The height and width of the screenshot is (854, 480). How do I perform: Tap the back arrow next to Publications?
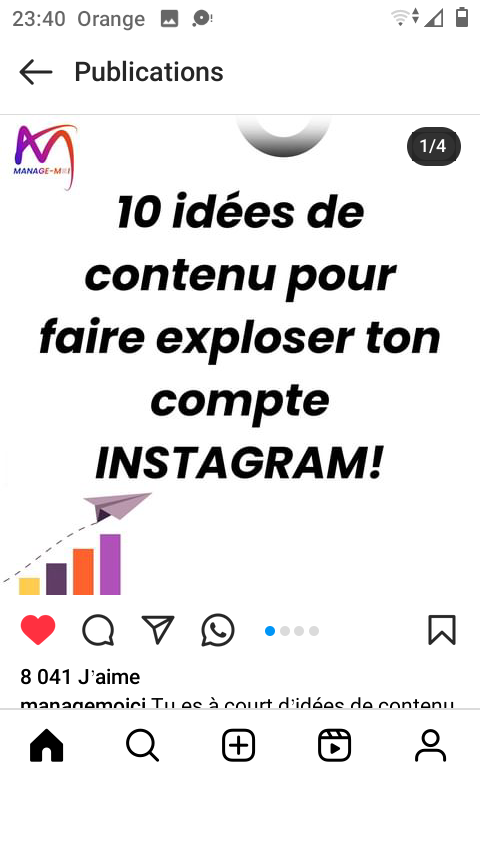point(35,72)
